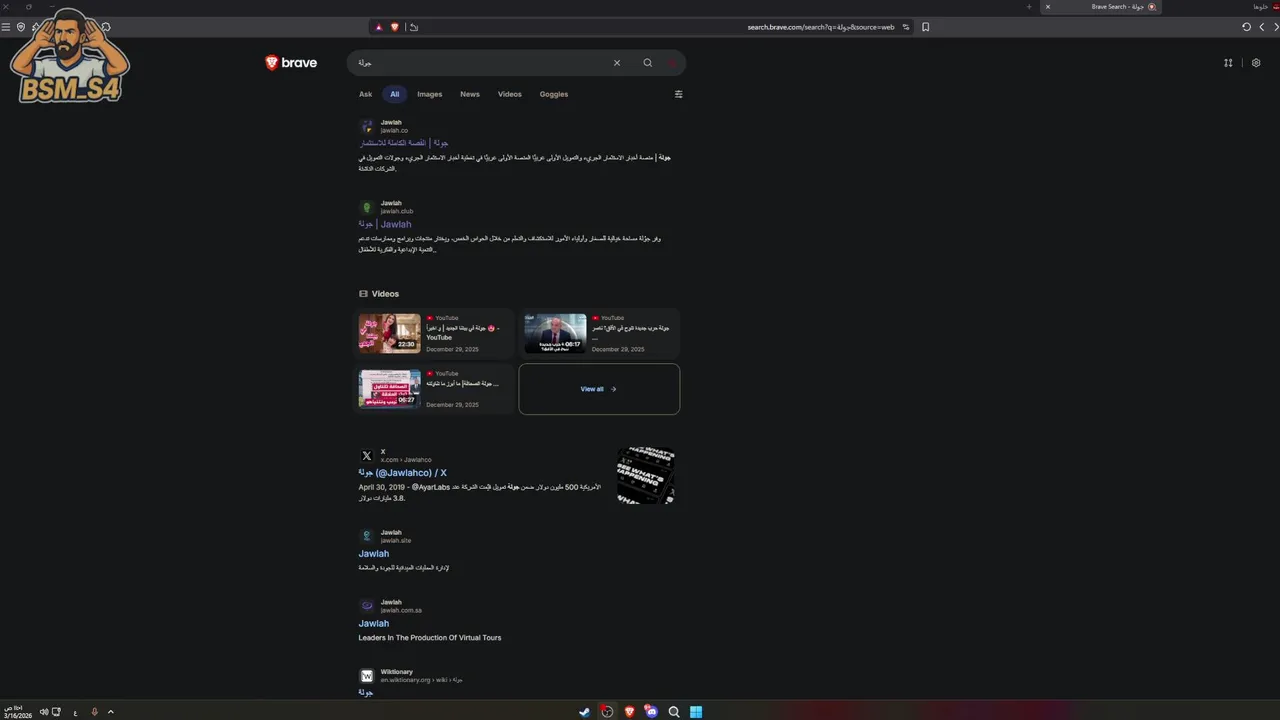Open the Wiktionary جولة result link
1280x720 pixels.
point(366,692)
